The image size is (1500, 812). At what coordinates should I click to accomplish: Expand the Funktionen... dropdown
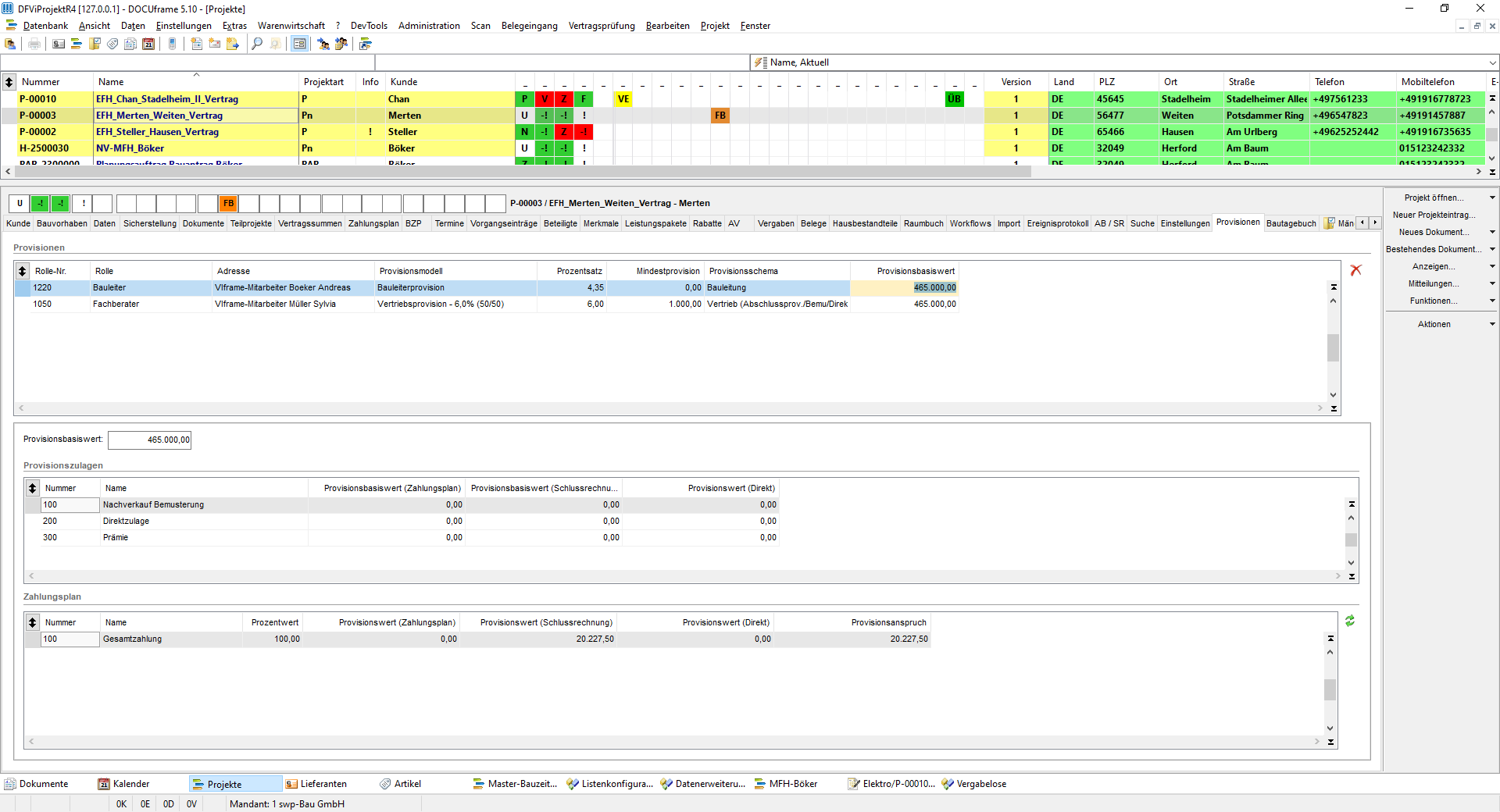click(x=1492, y=301)
